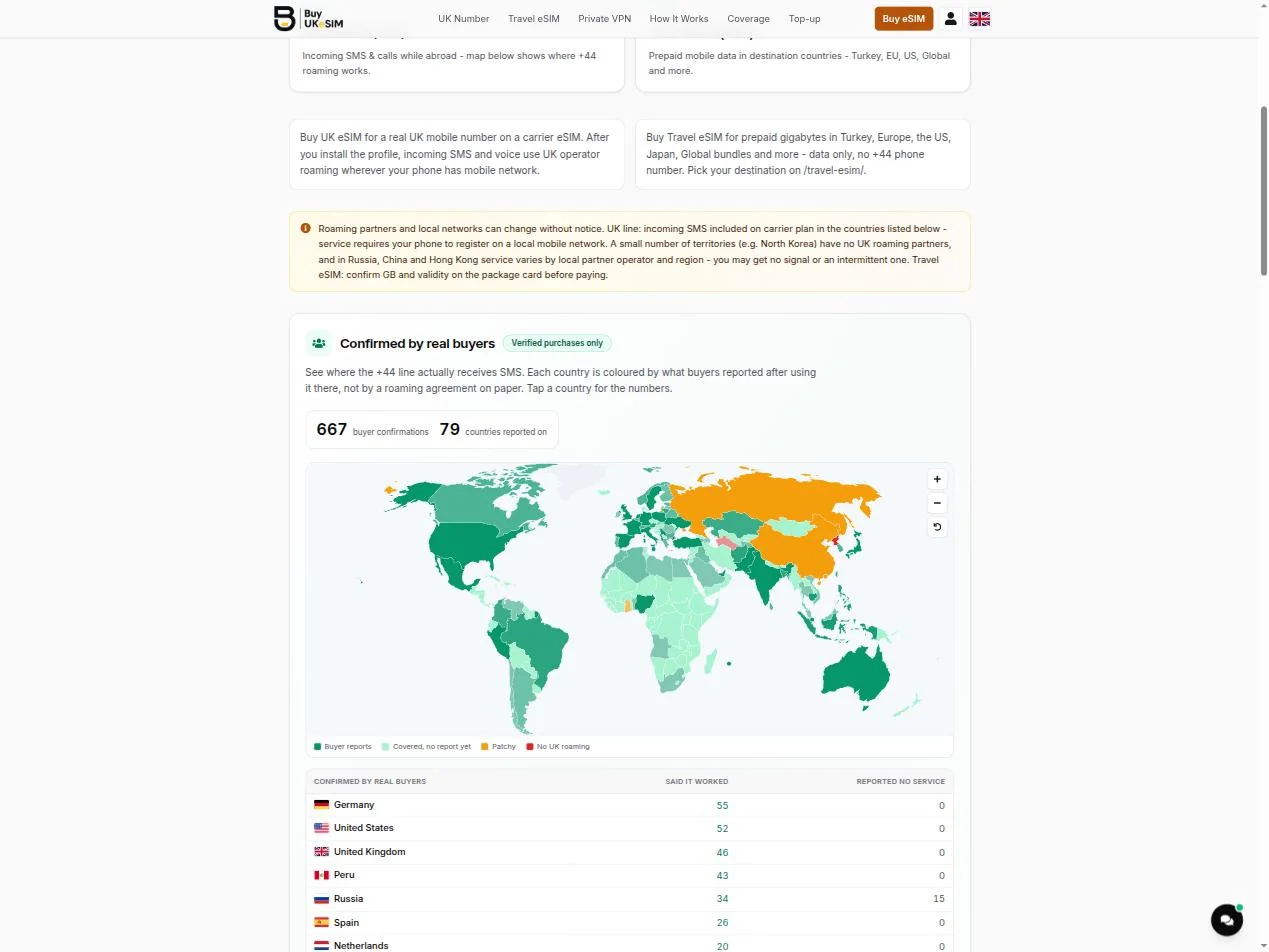Click Russia's no service count 15
This screenshot has height=952, width=1269.
point(939,899)
